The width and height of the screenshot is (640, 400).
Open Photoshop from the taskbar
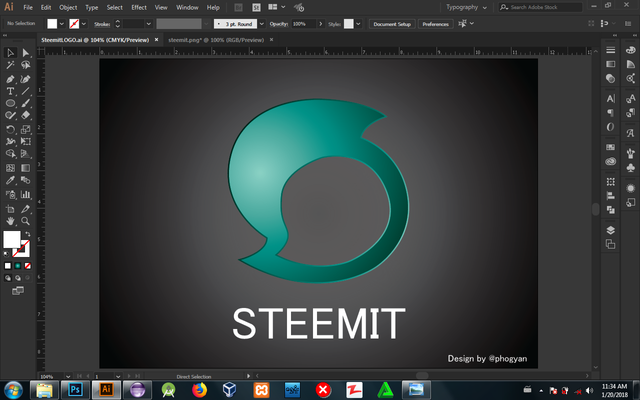coord(75,388)
